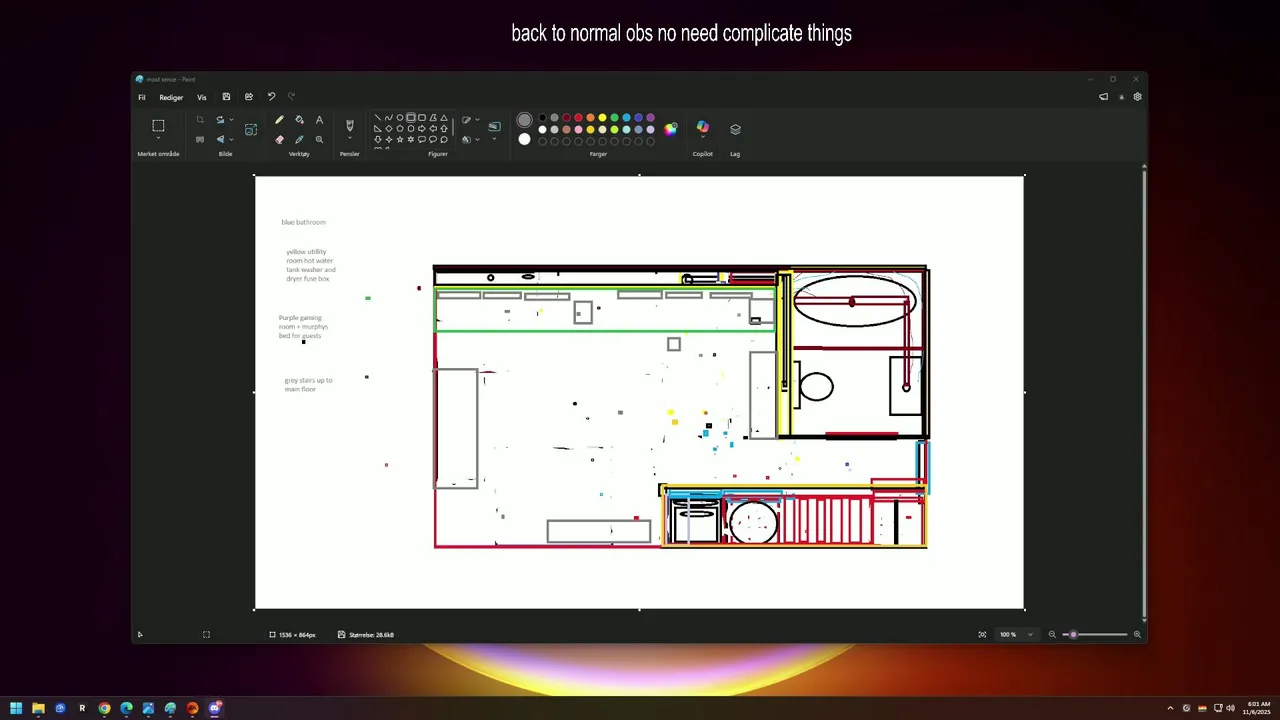Pick the green color swatch
The width and height of the screenshot is (1280, 720).
point(614,118)
